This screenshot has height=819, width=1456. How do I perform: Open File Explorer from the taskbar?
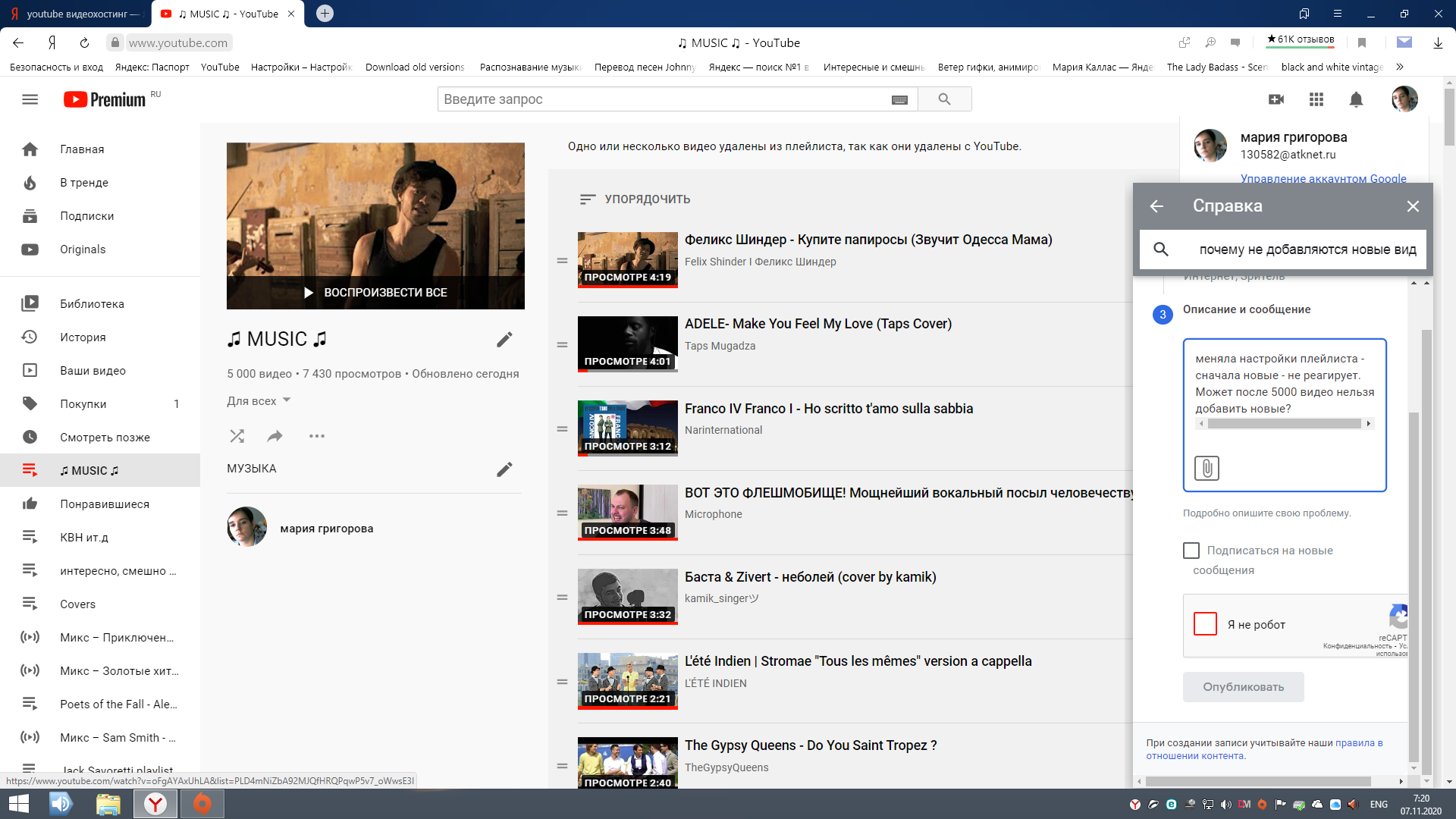click(x=108, y=804)
